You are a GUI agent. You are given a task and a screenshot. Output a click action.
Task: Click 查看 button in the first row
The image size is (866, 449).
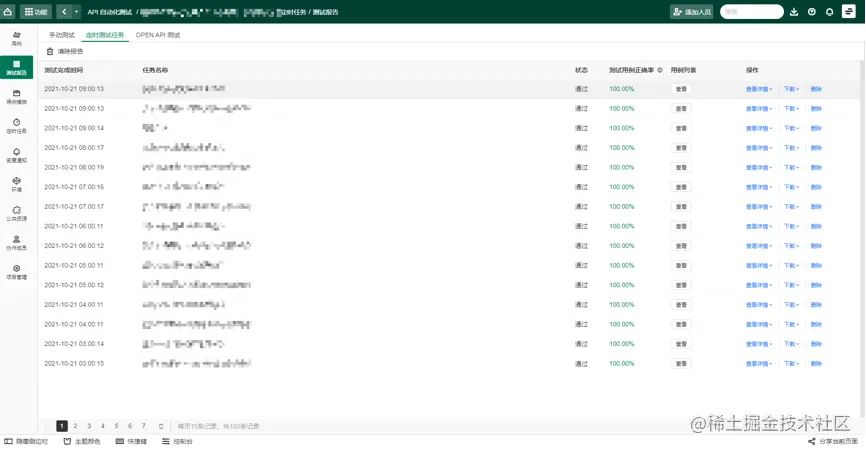681,89
